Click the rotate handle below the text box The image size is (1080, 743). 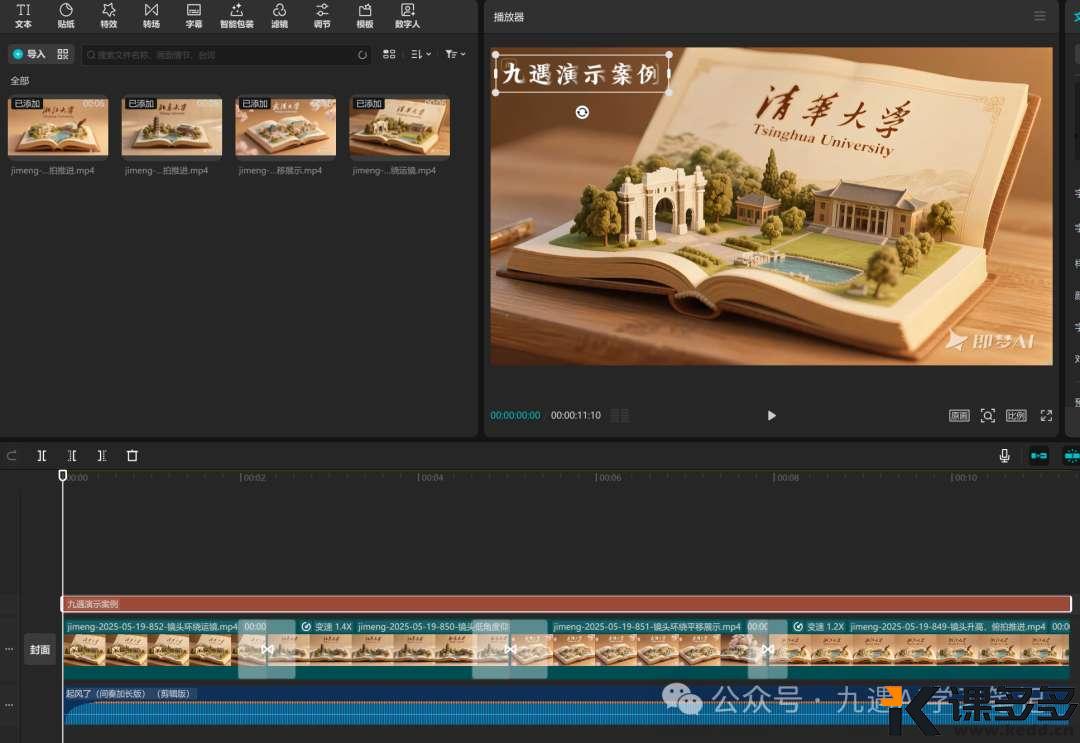click(582, 112)
